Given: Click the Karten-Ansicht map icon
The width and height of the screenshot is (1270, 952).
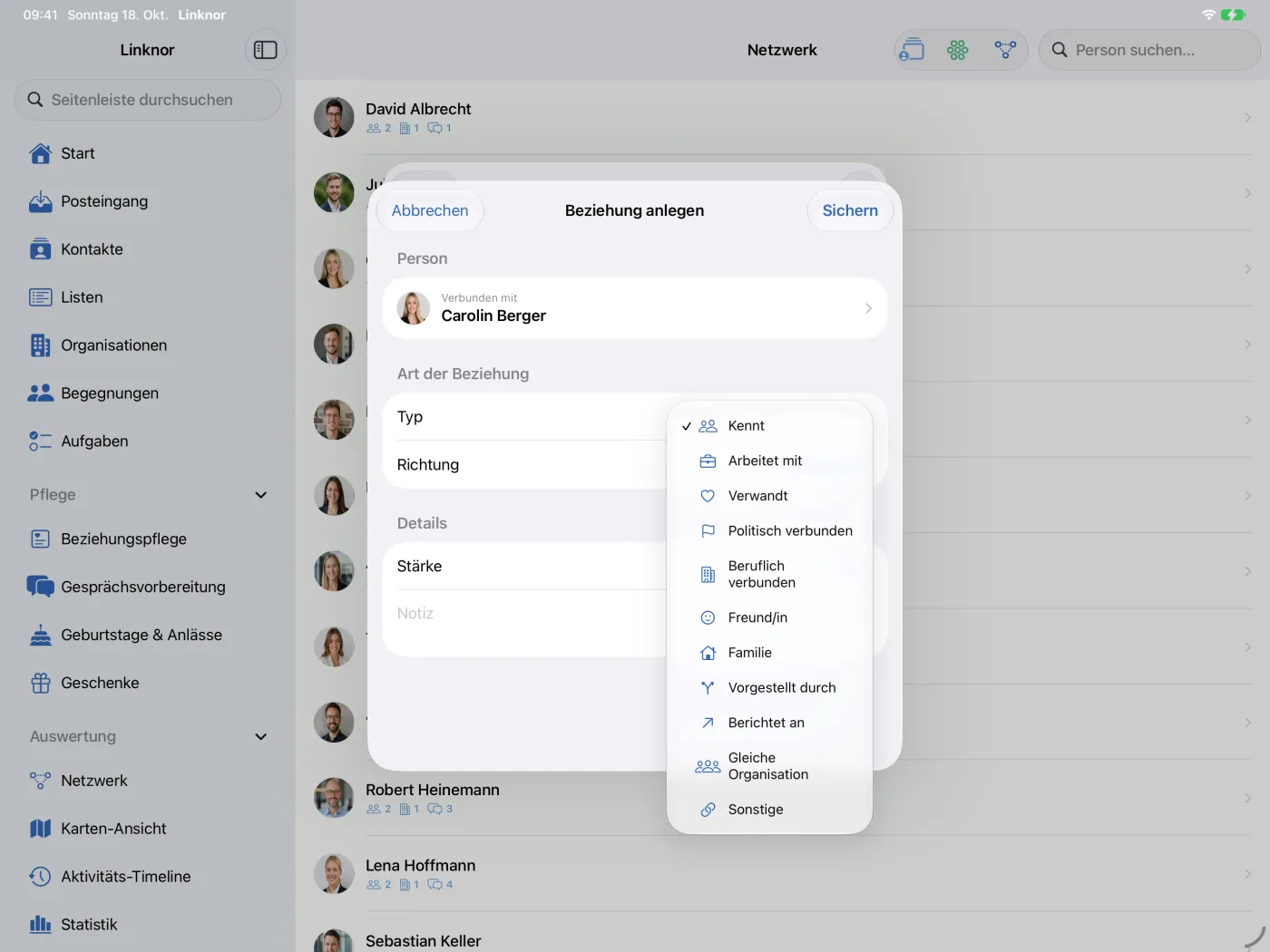Looking at the screenshot, I should pos(41,829).
